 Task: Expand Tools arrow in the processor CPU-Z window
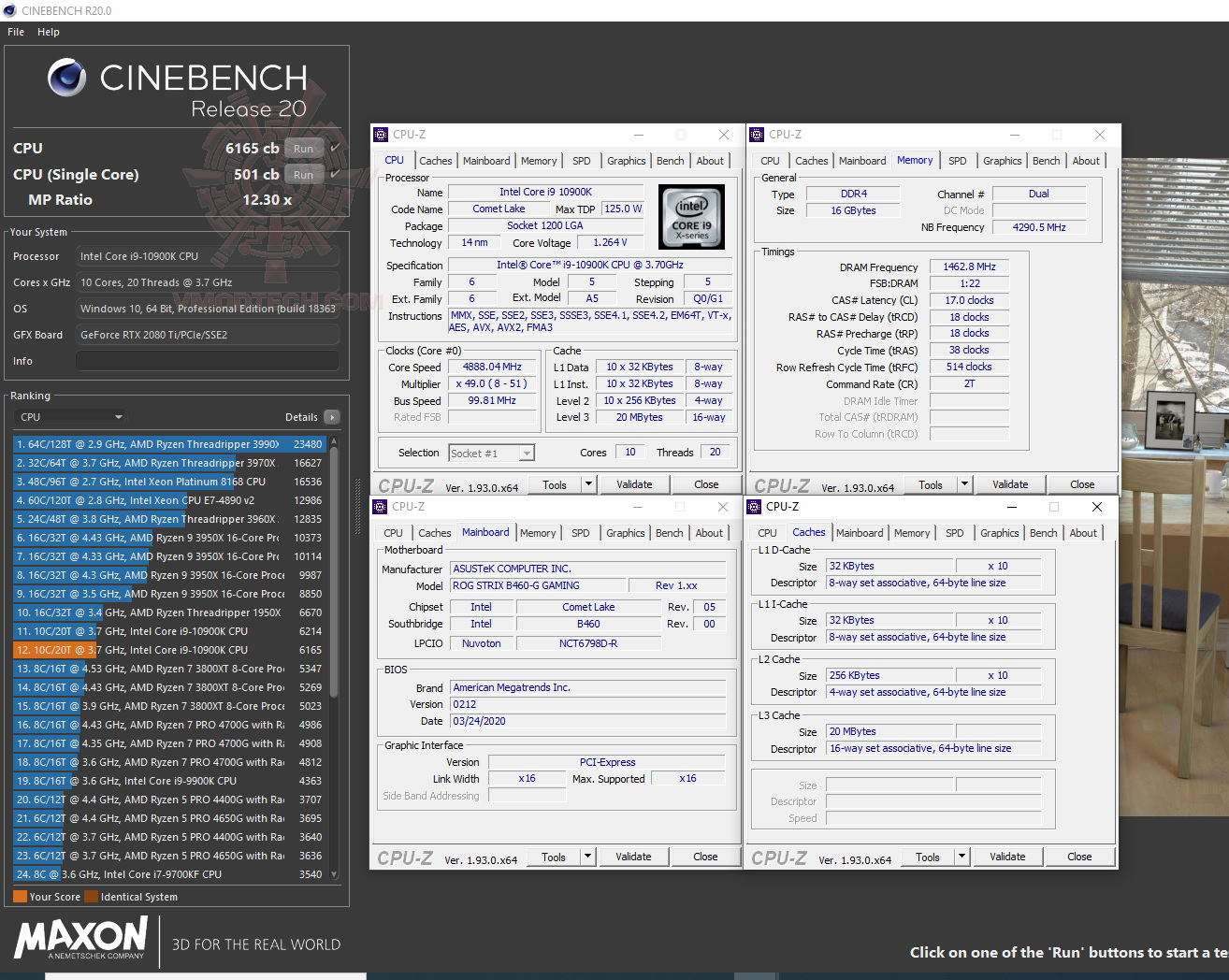click(x=588, y=484)
